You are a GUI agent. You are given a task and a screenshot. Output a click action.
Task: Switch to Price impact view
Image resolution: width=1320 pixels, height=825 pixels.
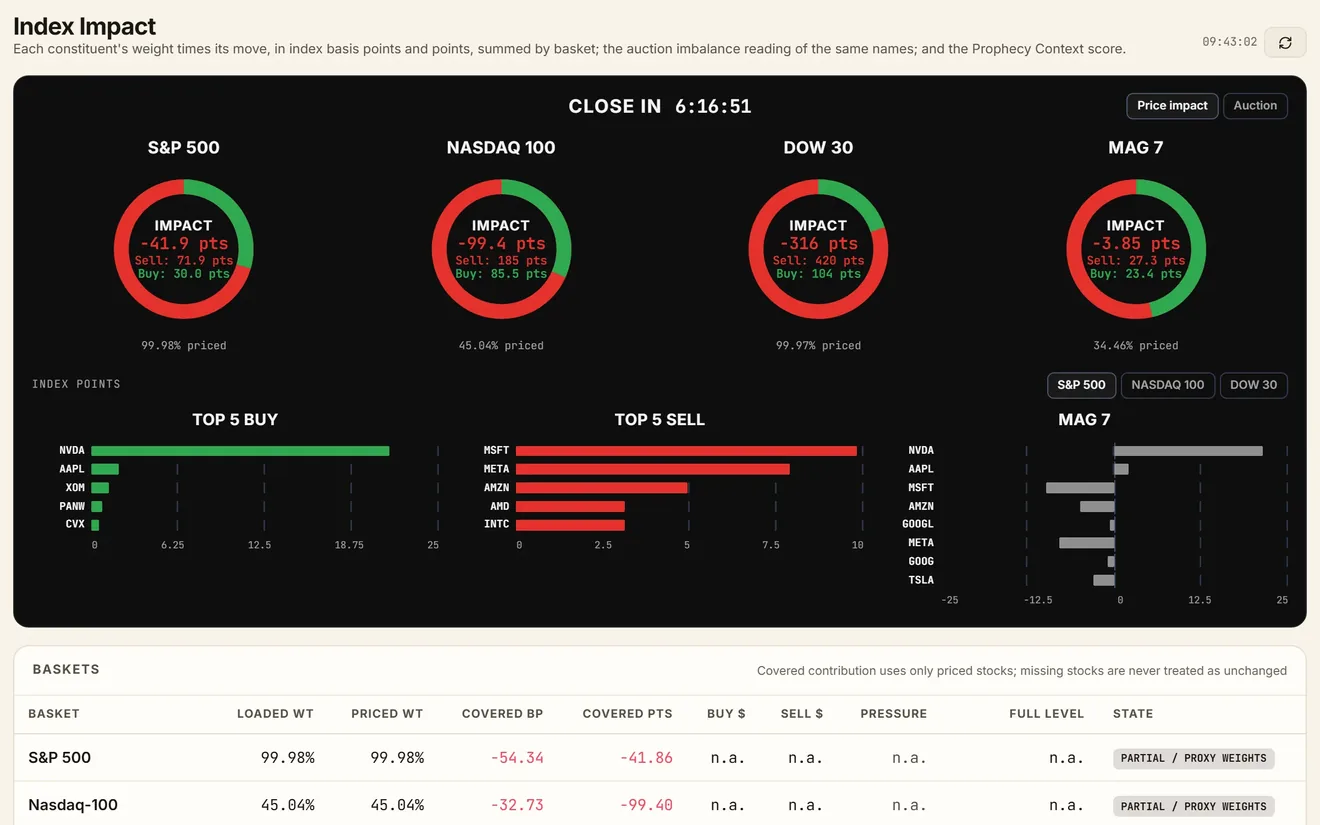pyautogui.click(x=1172, y=105)
